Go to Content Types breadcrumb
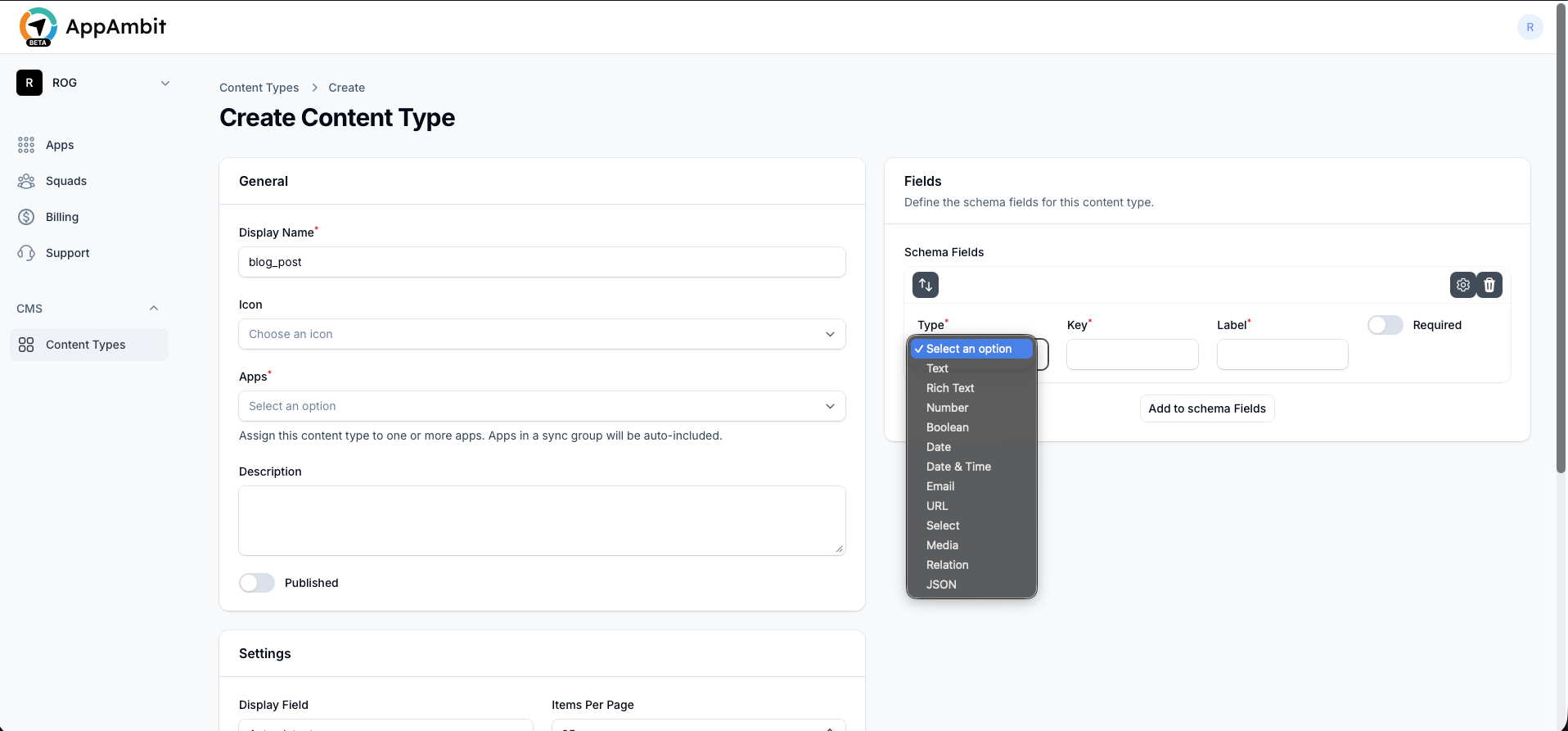 coord(259,88)
